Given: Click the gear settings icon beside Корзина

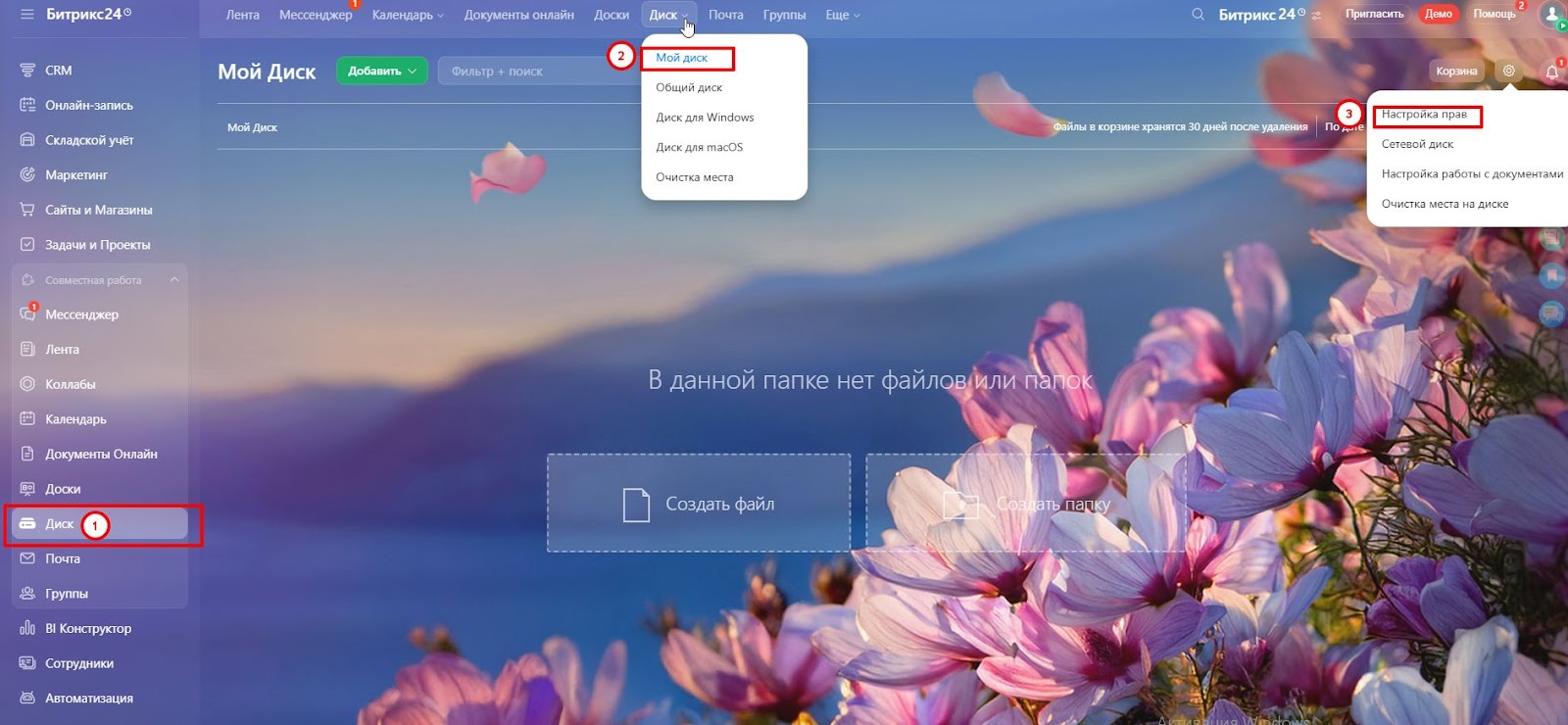Looking at the screenshot, I should click(1509, 71).
